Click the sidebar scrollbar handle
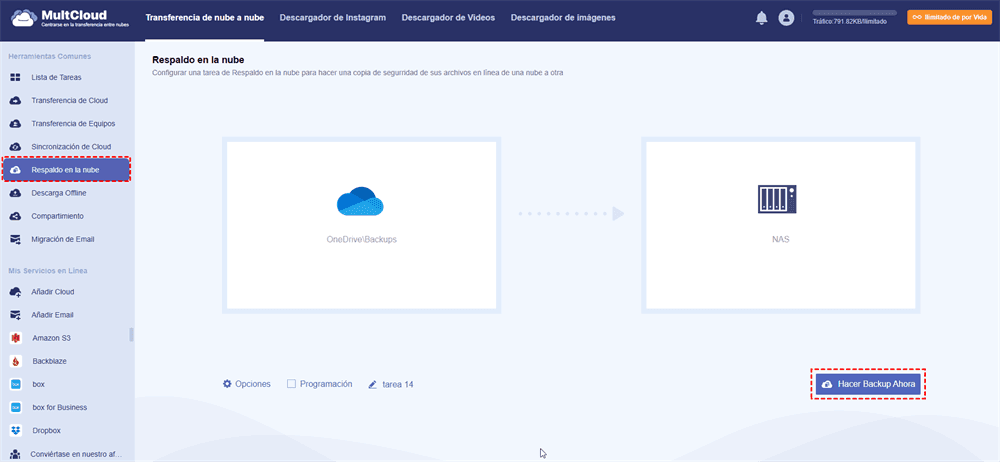The width and height of the screenshot is (1000, 462). 131,334
